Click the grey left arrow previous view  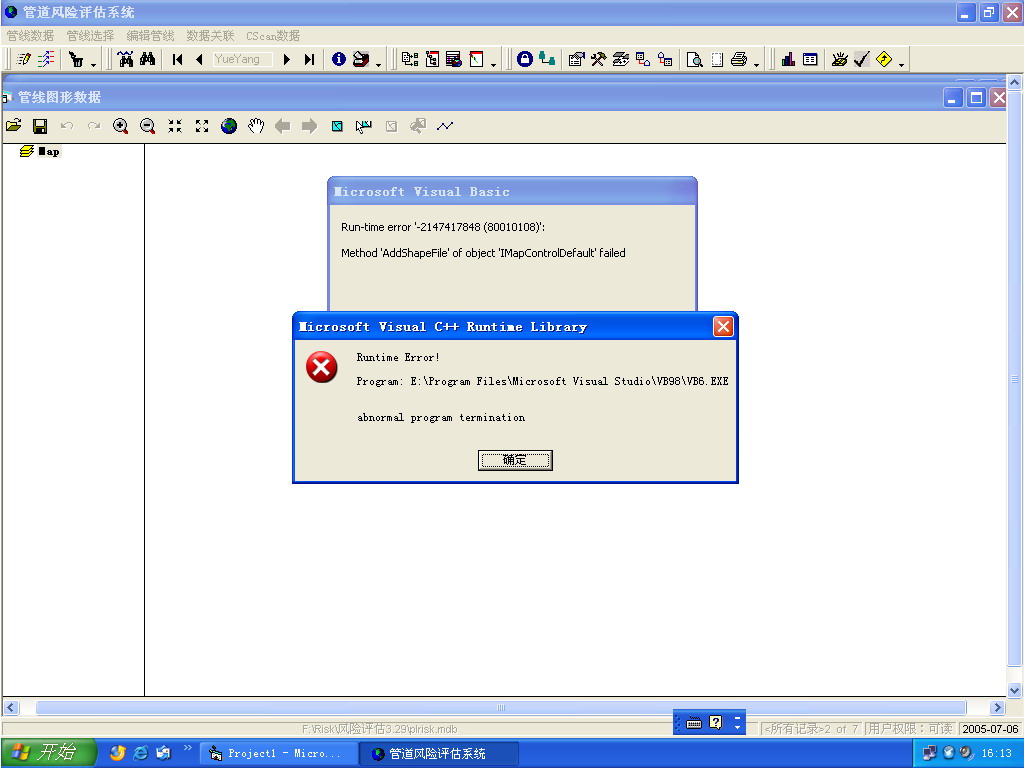(282, 126)
